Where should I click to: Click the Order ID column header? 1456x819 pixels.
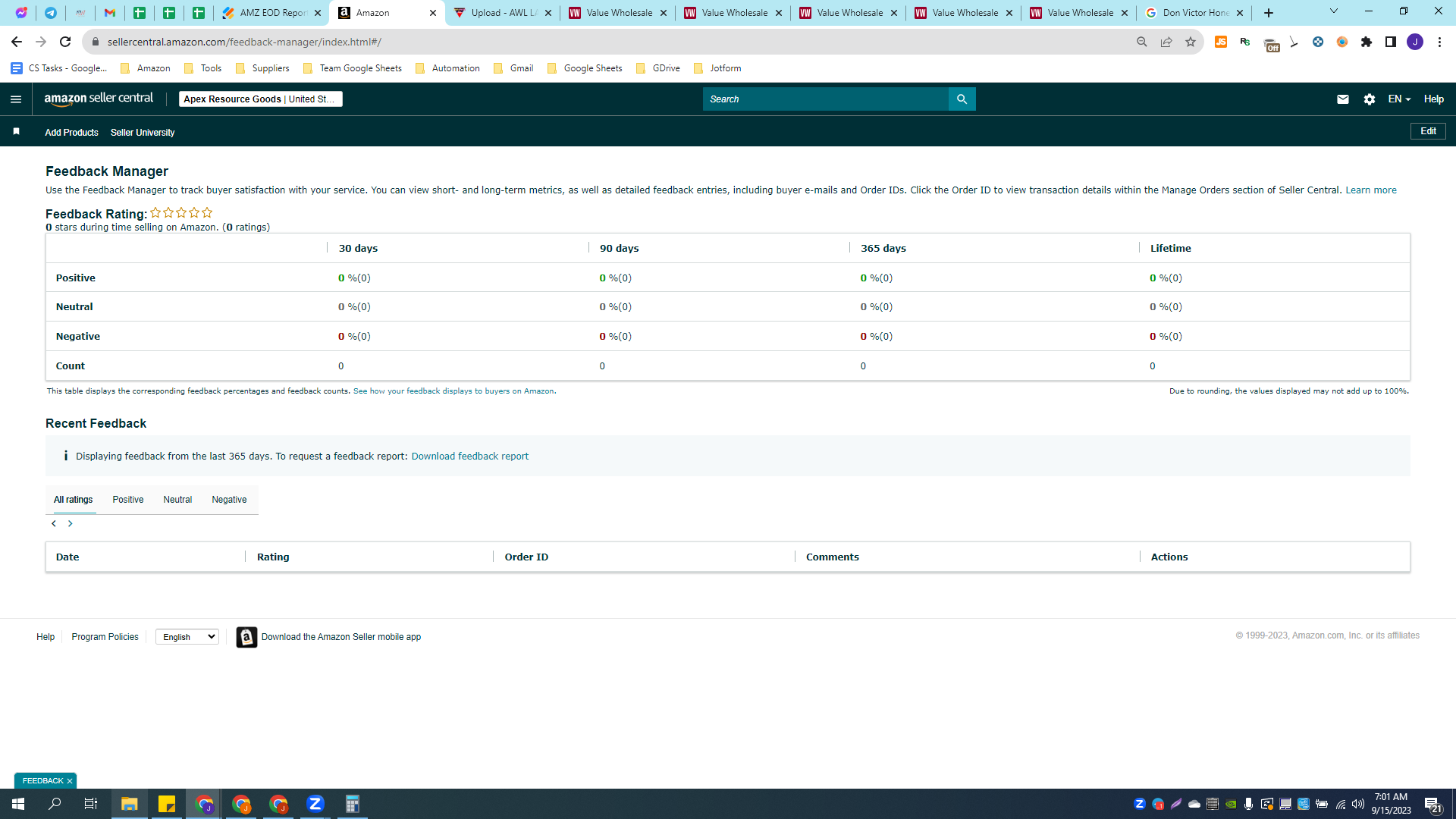tap(526, 557)
